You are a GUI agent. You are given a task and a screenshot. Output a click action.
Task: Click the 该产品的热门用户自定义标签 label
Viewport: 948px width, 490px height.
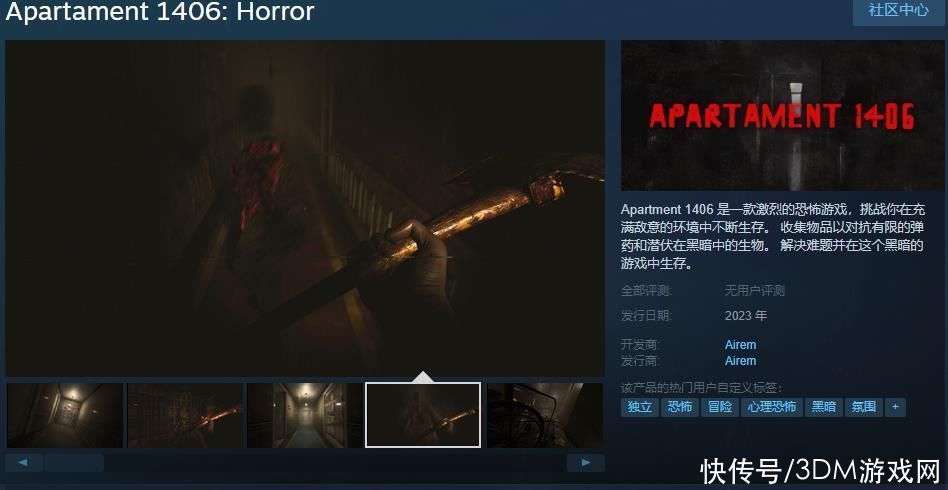[x=701, y=388]
